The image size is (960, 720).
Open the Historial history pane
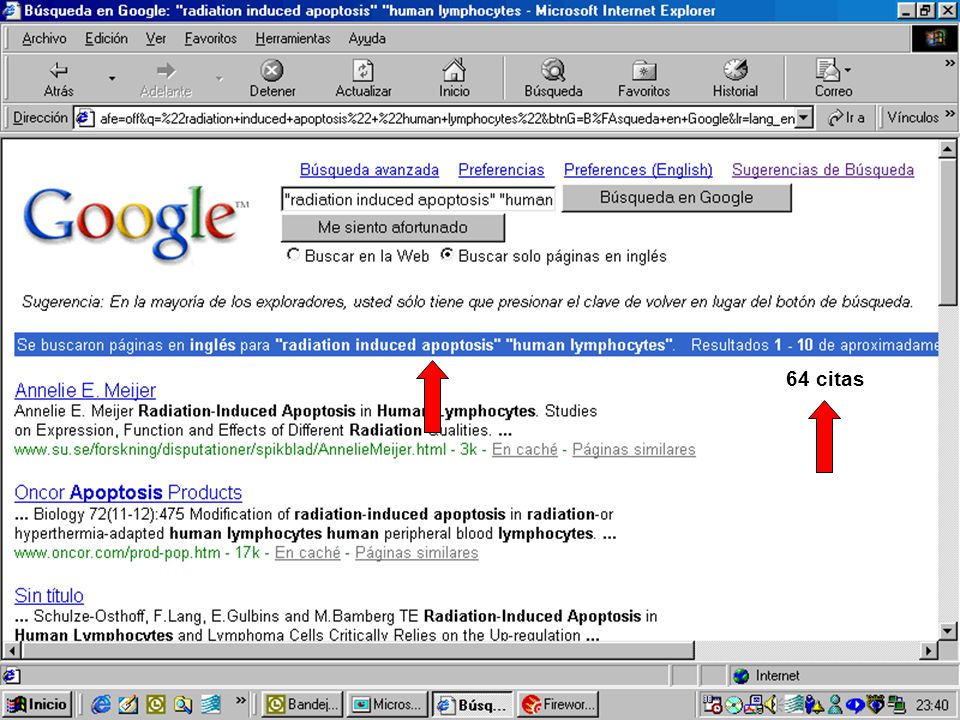[735, 78]
